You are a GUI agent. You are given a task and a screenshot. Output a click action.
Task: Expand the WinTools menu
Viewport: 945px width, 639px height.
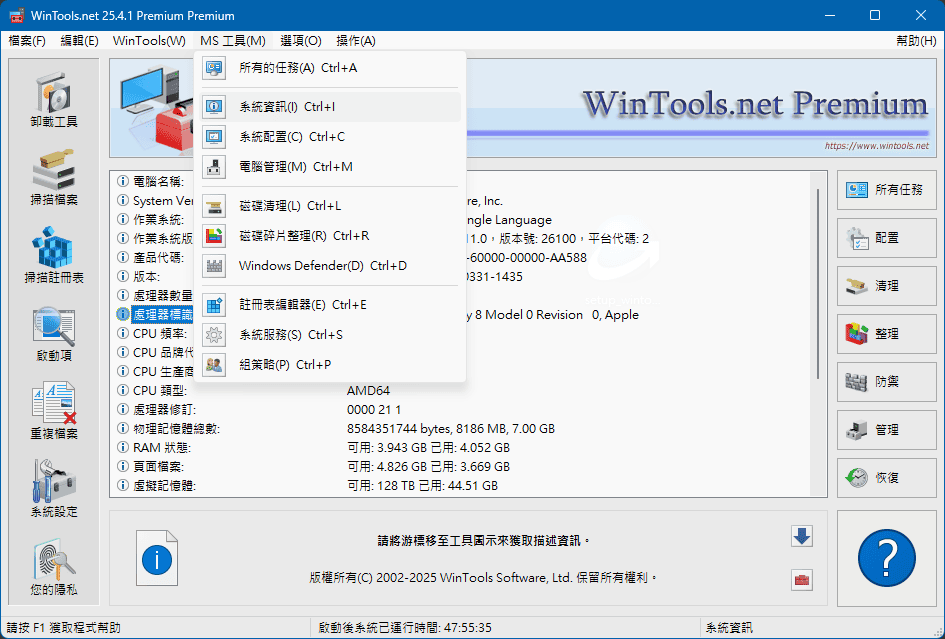point(149,41)
